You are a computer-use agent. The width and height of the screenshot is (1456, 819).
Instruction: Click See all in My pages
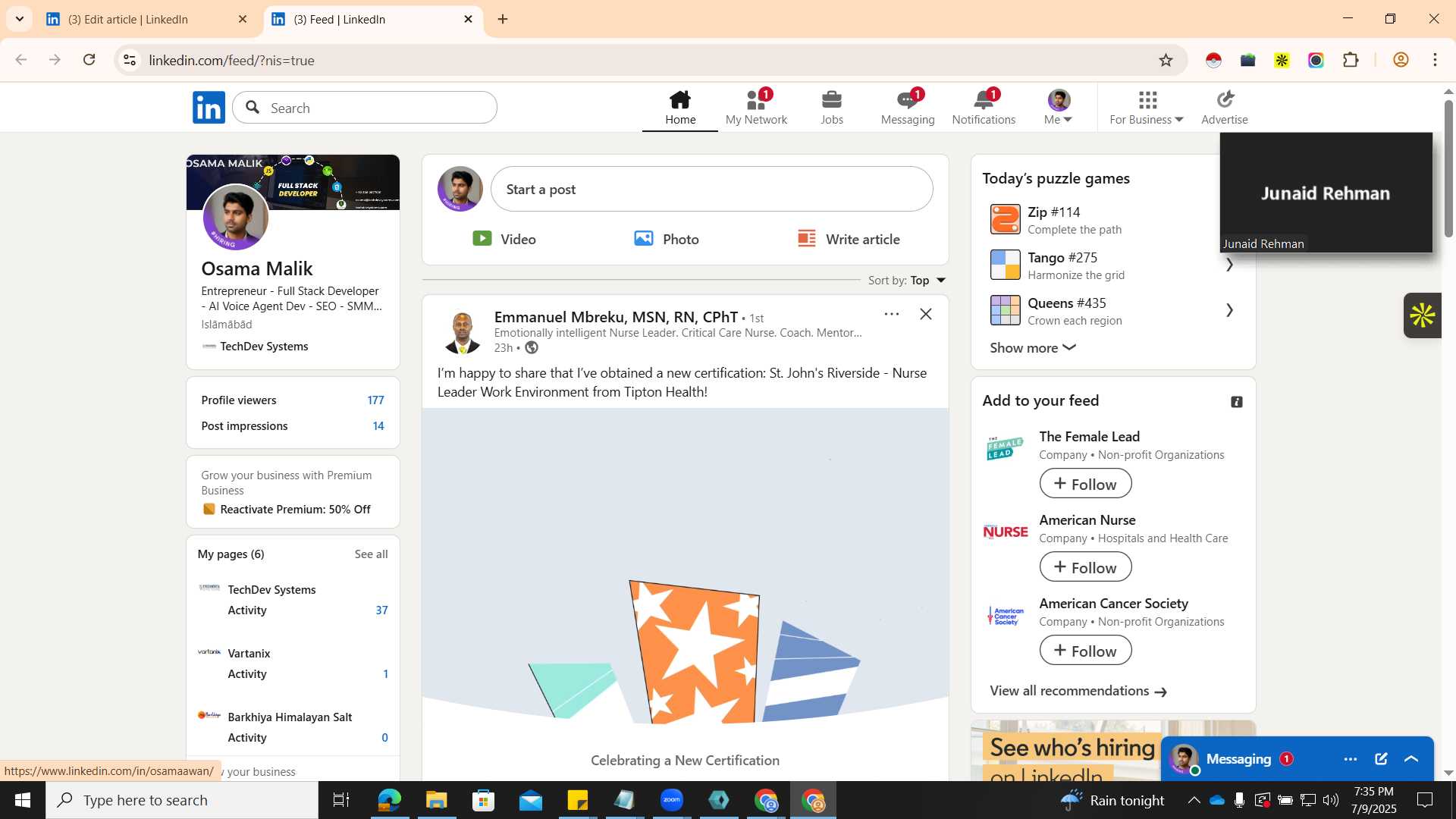(x=371, y=554)
